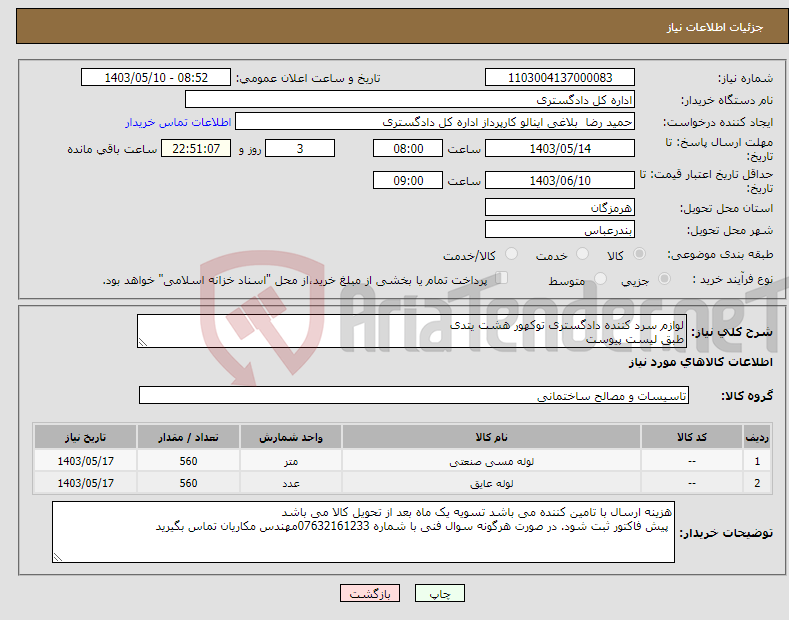The height and width of the screenshot is (620, 789).
Task: Click the section heading اطلاعات کالاهای مورد نیاز
Action: [x=700, y=362]
